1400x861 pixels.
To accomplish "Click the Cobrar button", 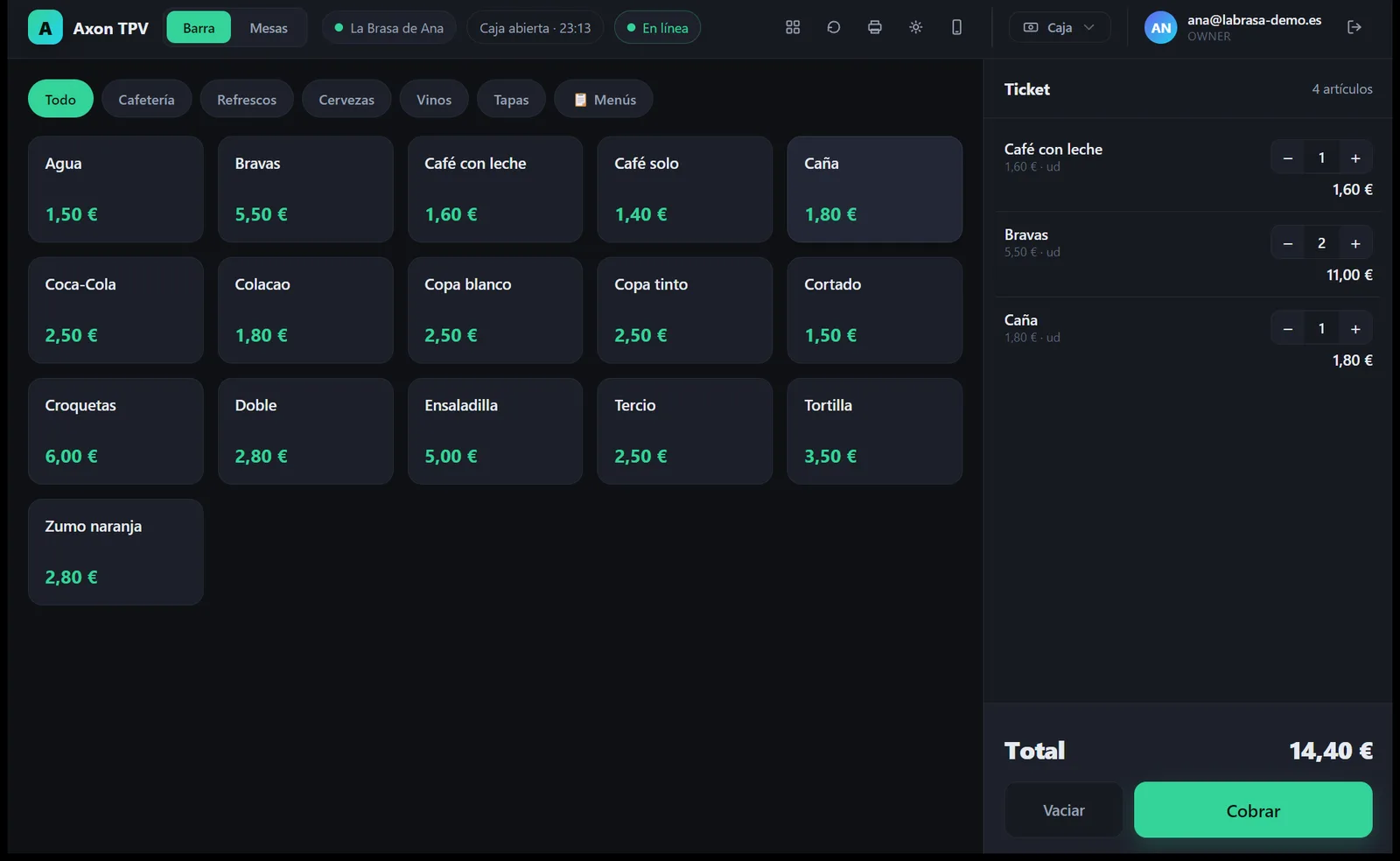I will 1253,810.
